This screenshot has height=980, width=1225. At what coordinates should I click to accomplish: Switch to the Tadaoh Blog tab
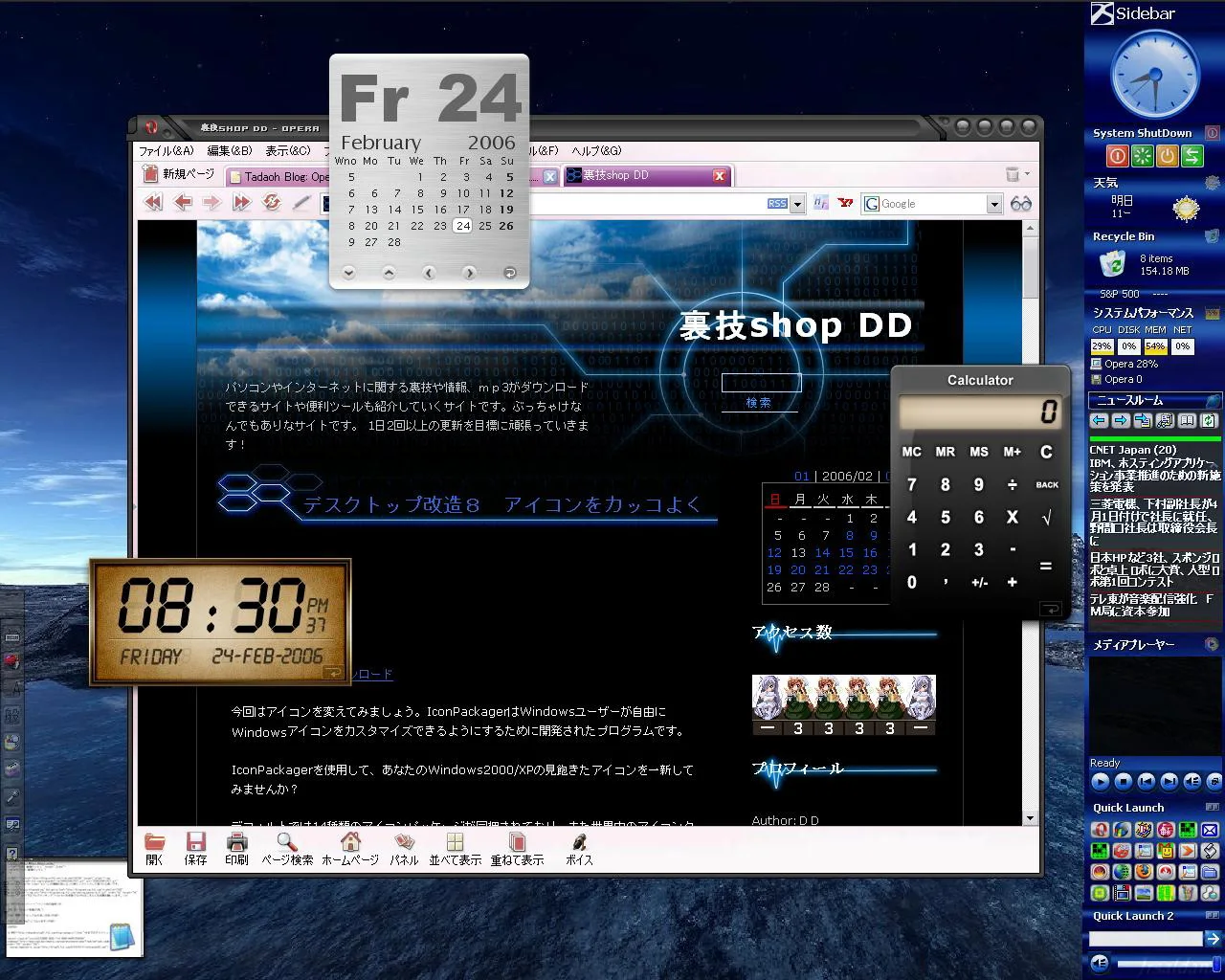pos(278,176)
